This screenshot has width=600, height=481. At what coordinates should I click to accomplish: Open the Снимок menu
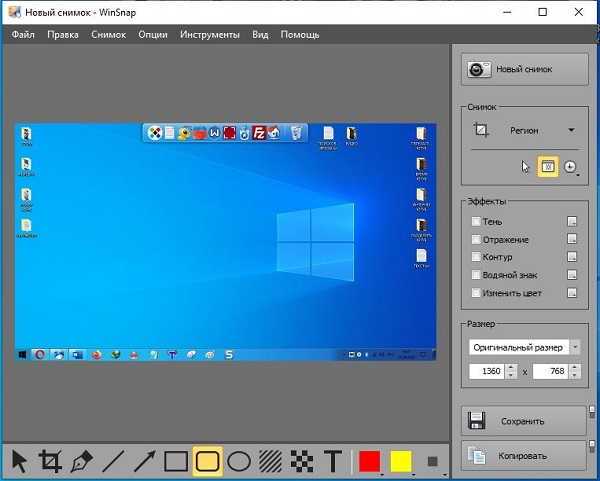coord(108,35)
